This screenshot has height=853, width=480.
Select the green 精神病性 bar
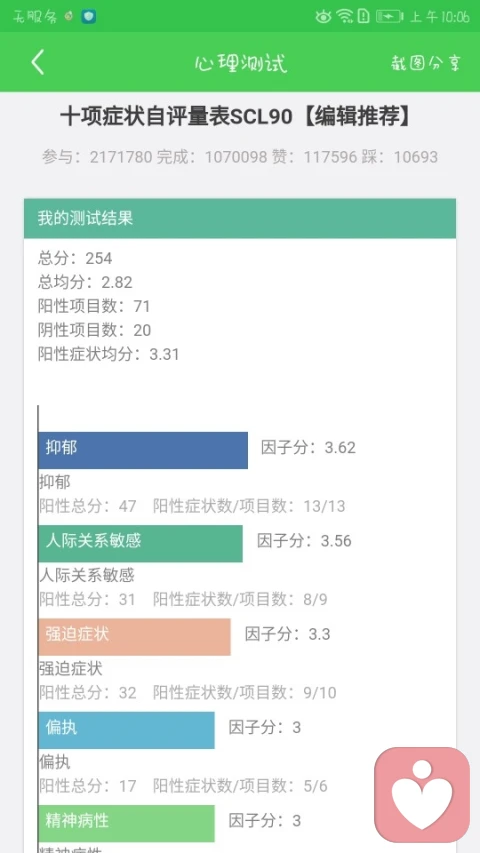pos(126,823)
